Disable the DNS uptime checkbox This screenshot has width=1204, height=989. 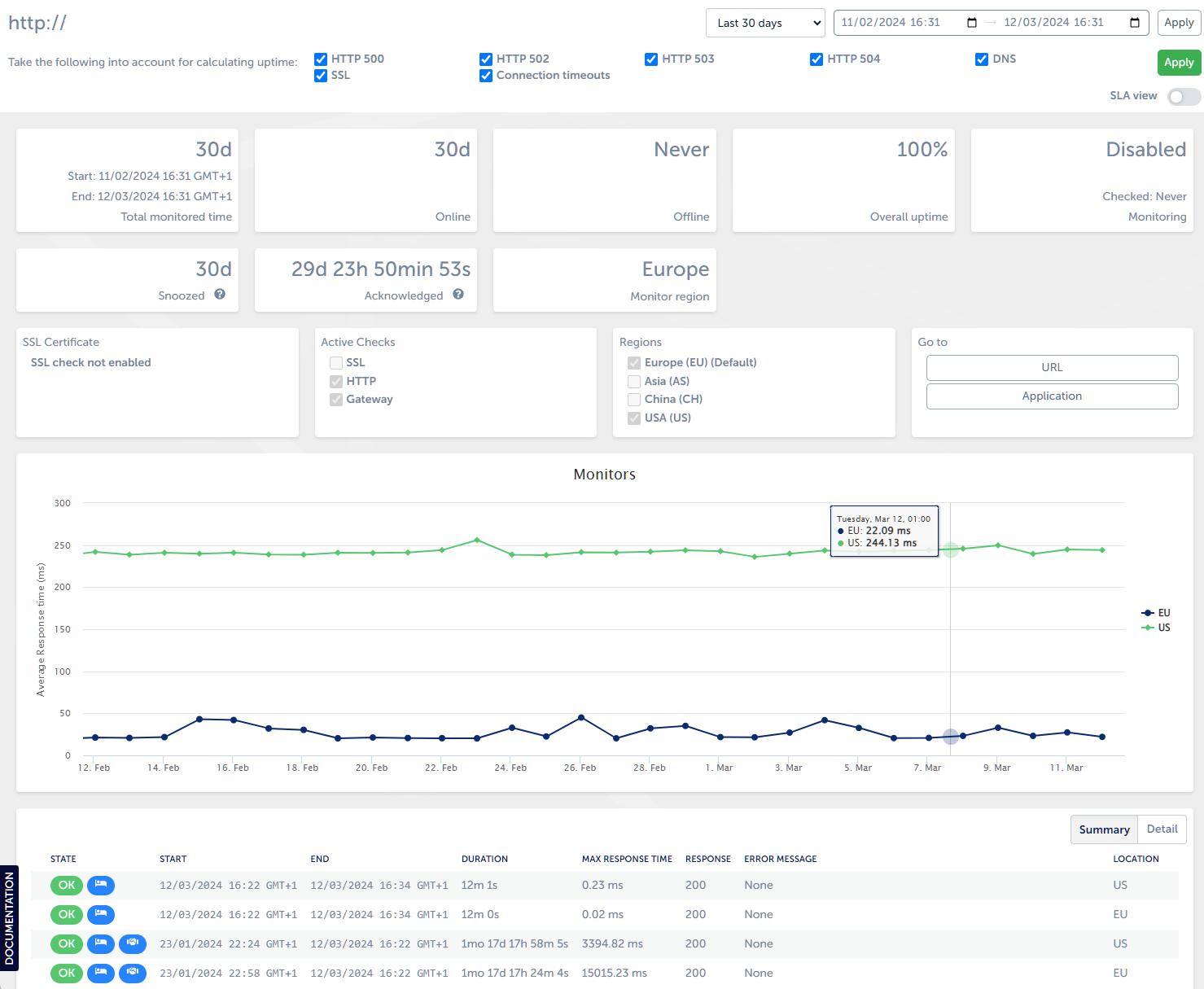[x=982, y=59]
